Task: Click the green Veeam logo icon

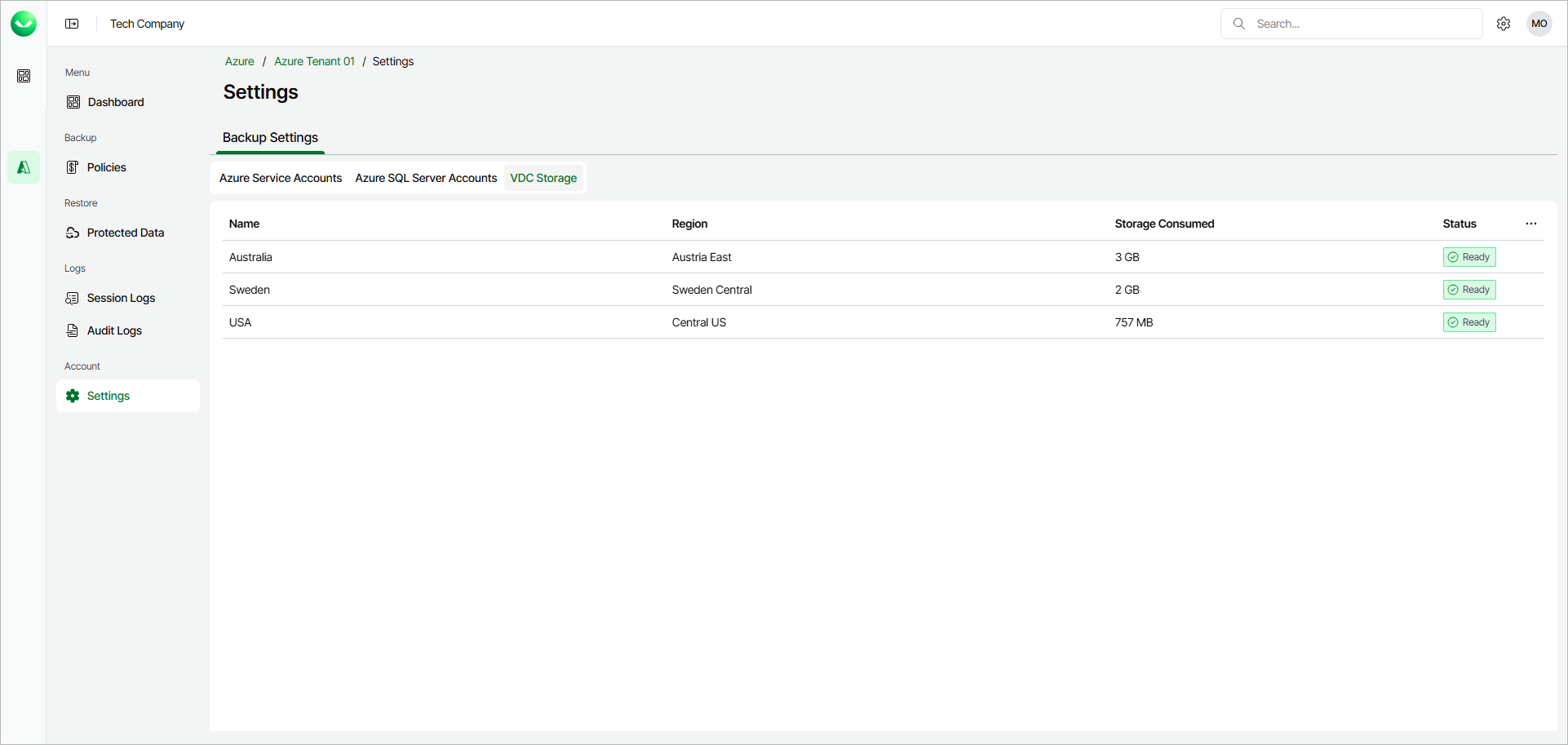Action: pos(24,24)
